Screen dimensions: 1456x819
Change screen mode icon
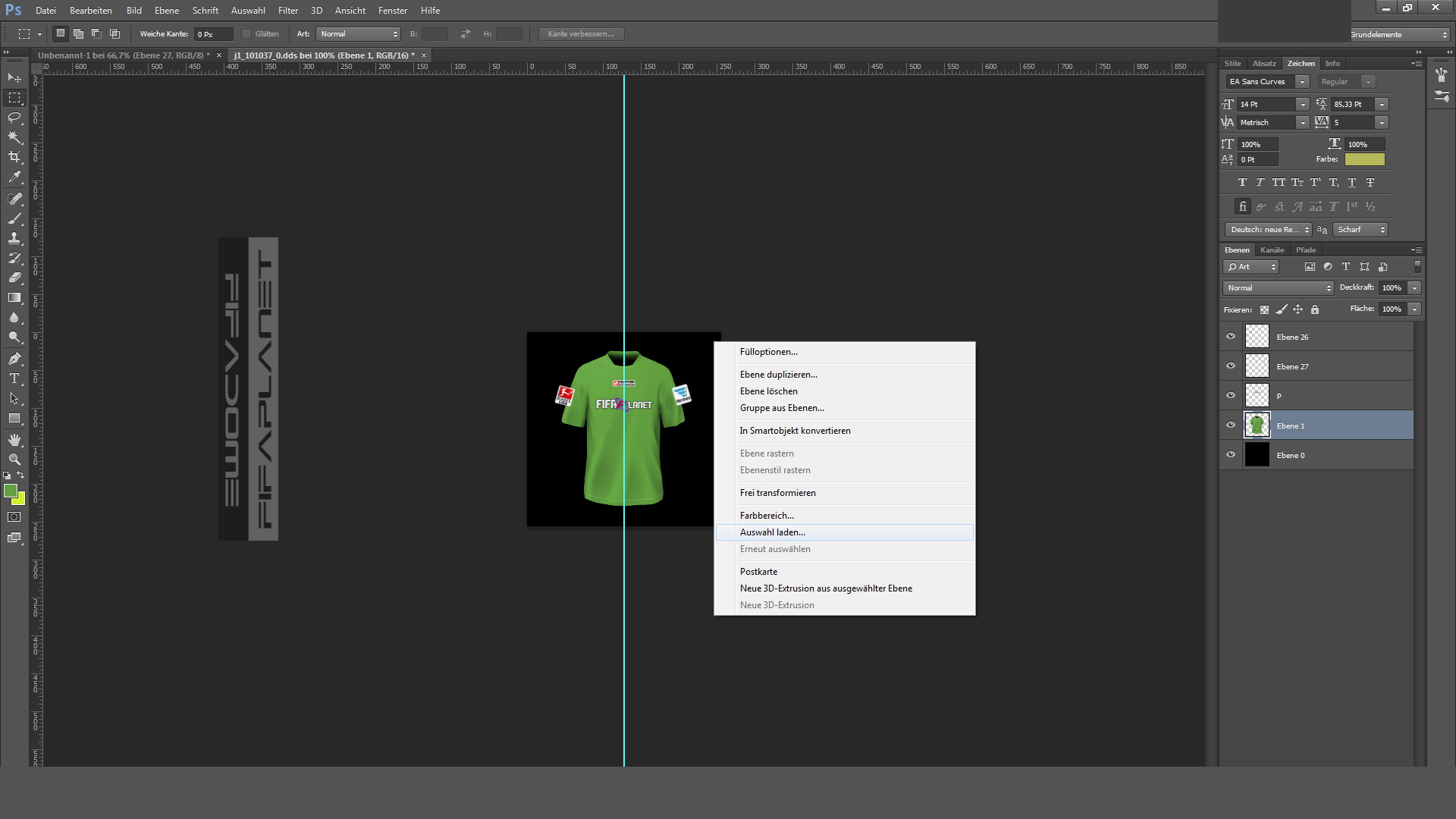point(14,538)
